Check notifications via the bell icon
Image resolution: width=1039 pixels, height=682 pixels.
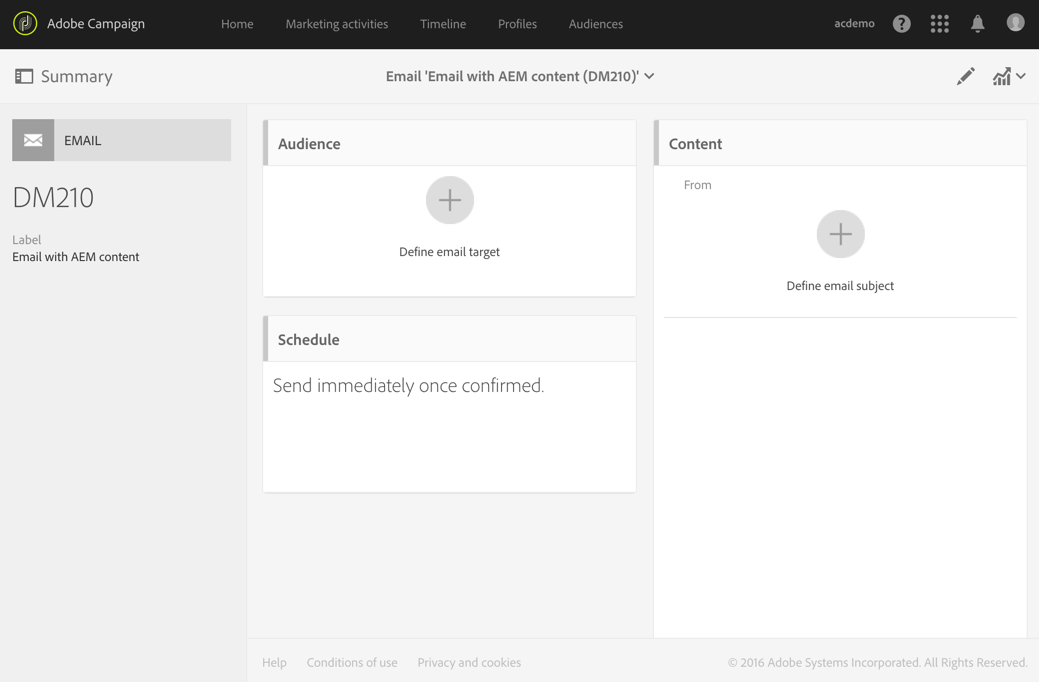pyautogui.click(x=977, y=23)
